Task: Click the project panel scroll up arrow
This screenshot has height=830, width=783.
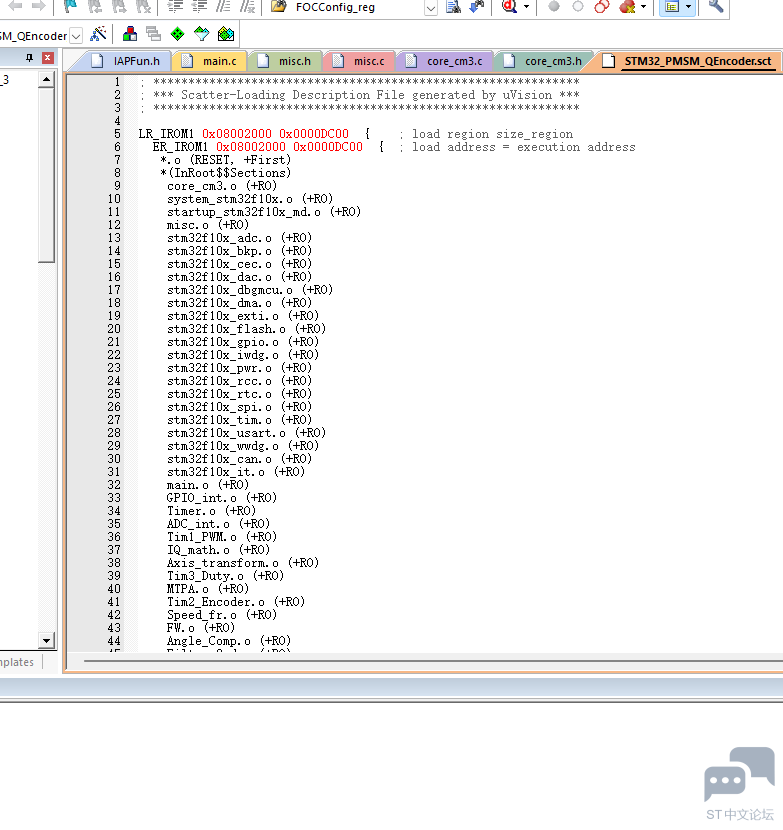Action: click(47, 80)
